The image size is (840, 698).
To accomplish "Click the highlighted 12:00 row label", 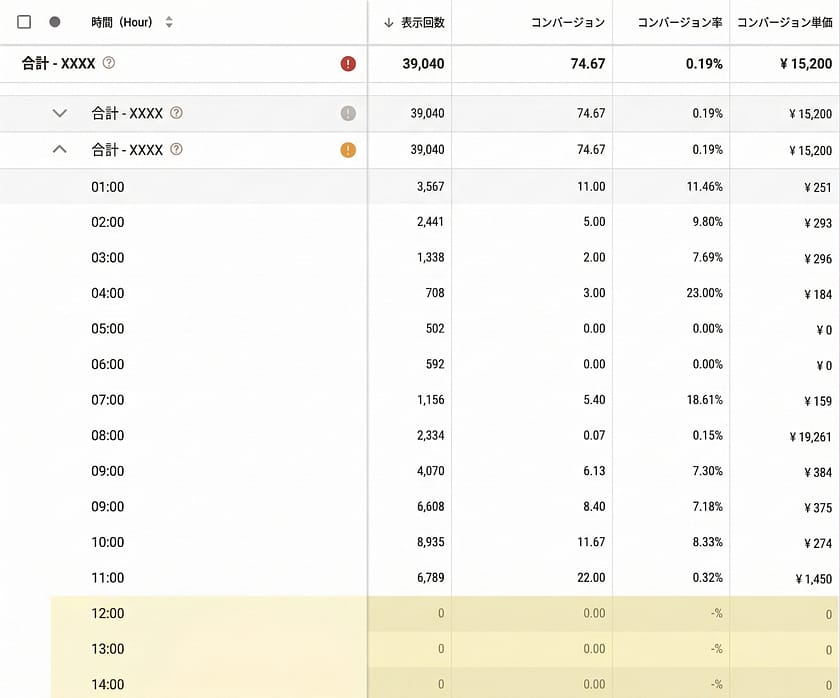I will pyautogui.click(x=108, y=613).
